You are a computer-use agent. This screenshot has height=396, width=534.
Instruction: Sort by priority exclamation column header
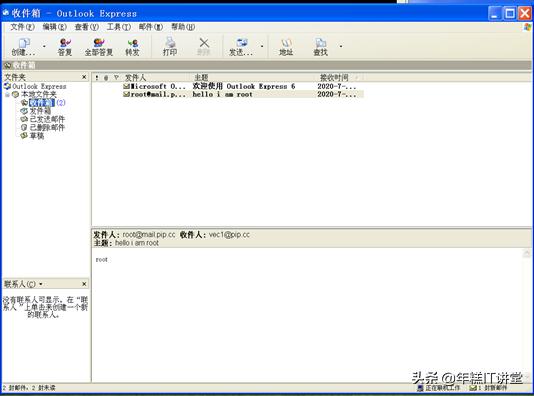[x=97, y=78]
